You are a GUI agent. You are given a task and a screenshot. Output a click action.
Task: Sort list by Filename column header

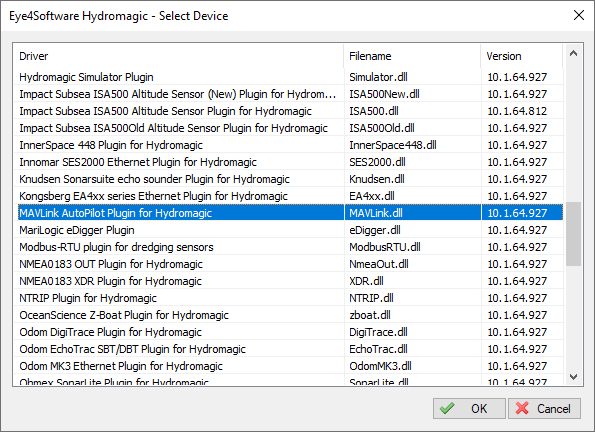coord(412,56)
